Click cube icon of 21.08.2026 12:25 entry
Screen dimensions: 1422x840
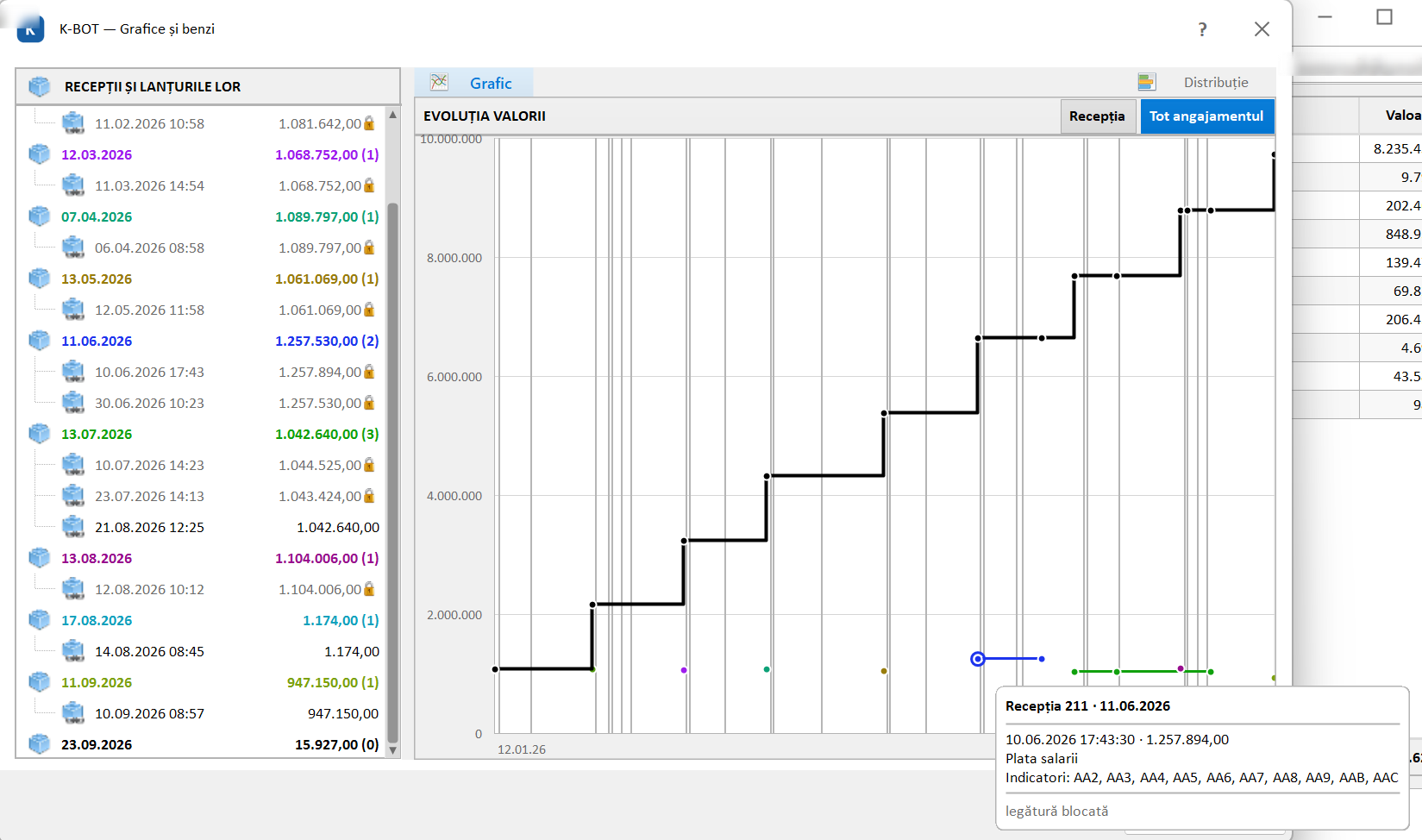coord(73,527)
